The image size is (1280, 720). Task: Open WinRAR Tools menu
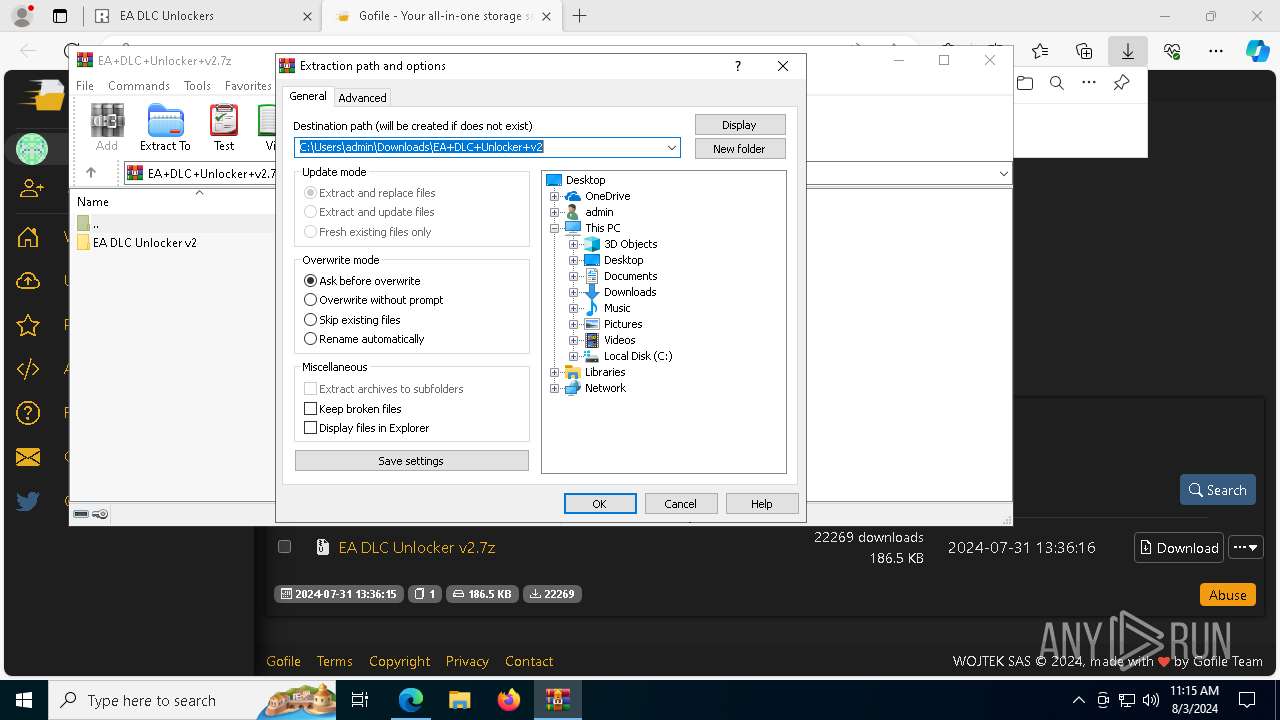pos(197,86)
